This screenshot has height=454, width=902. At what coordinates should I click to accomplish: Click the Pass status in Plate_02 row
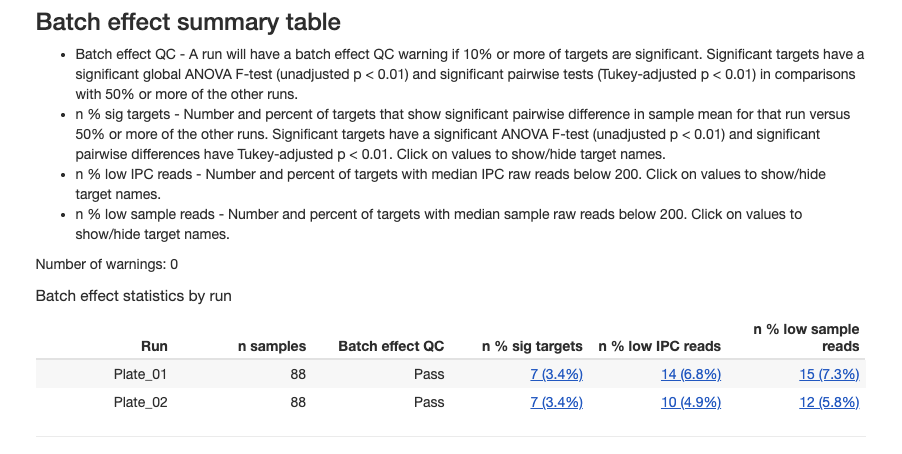429,402
